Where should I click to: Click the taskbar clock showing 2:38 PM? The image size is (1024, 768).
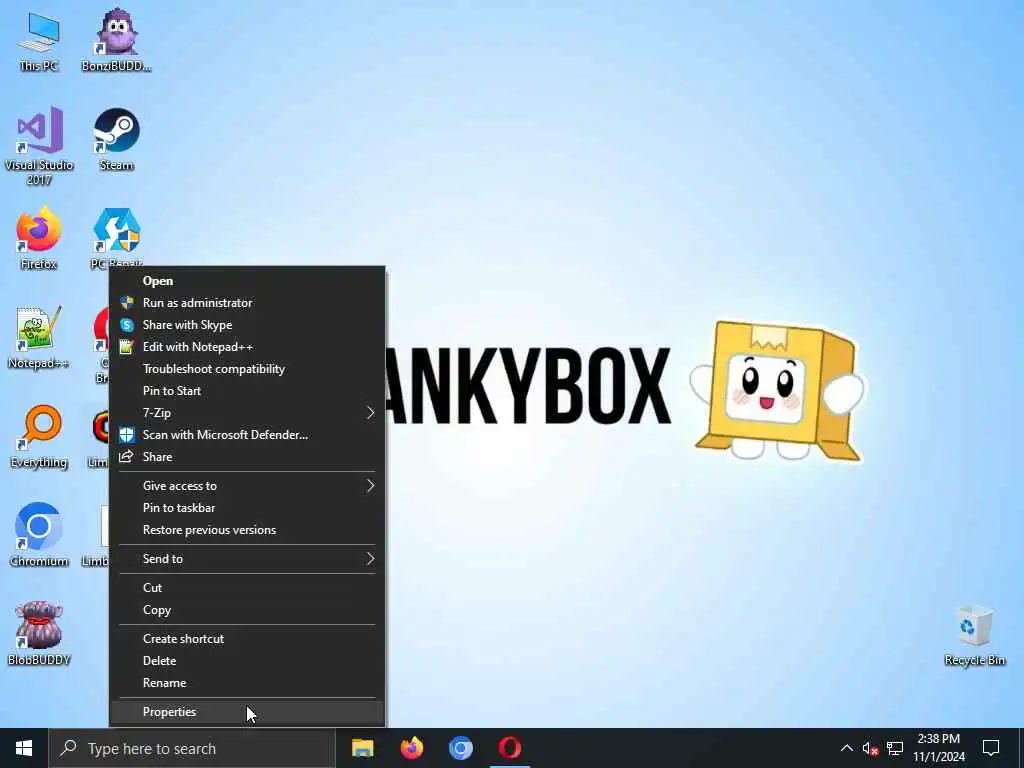click(x=938, y=748)
